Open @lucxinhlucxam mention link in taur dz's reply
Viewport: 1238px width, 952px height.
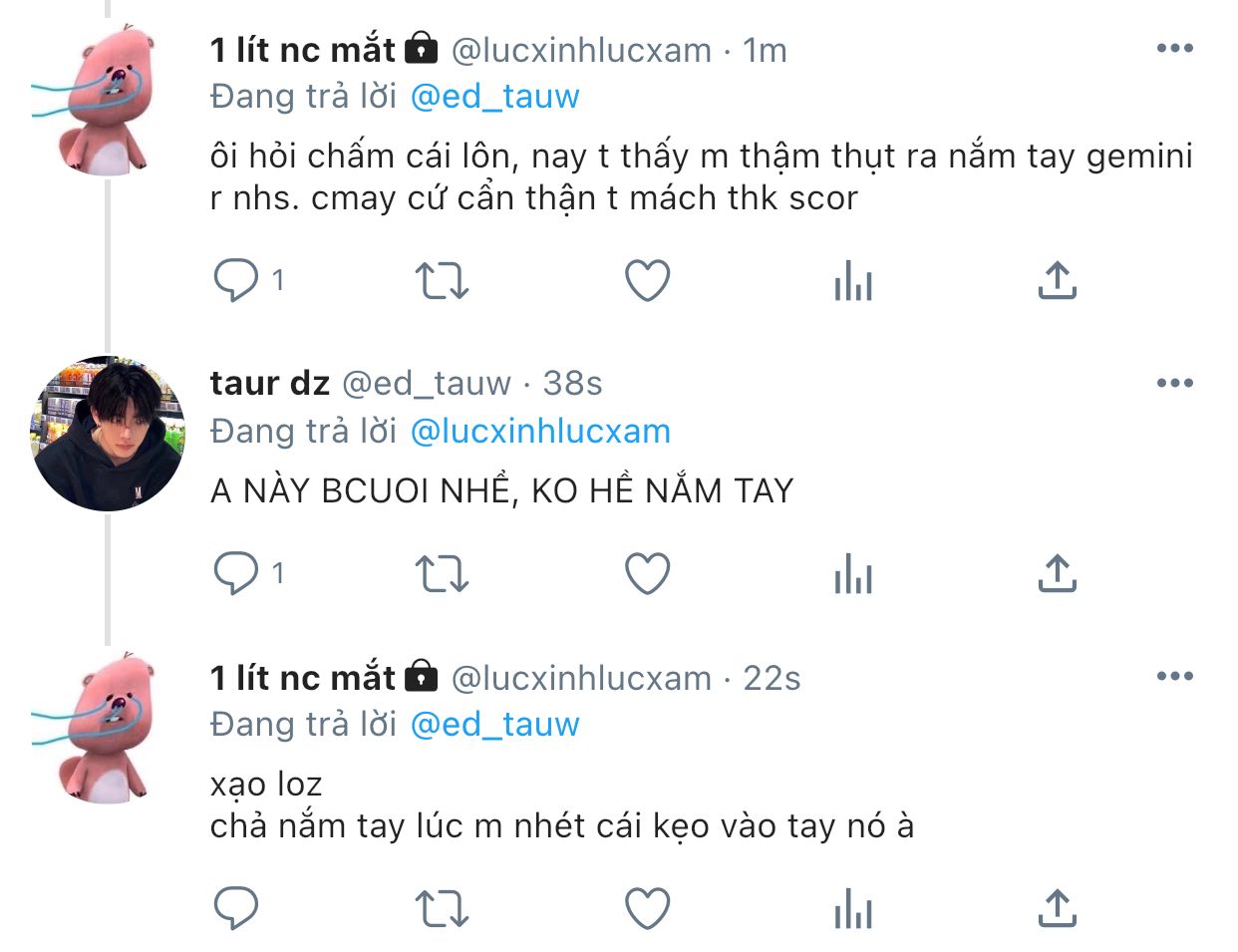(x=540, y=432)
